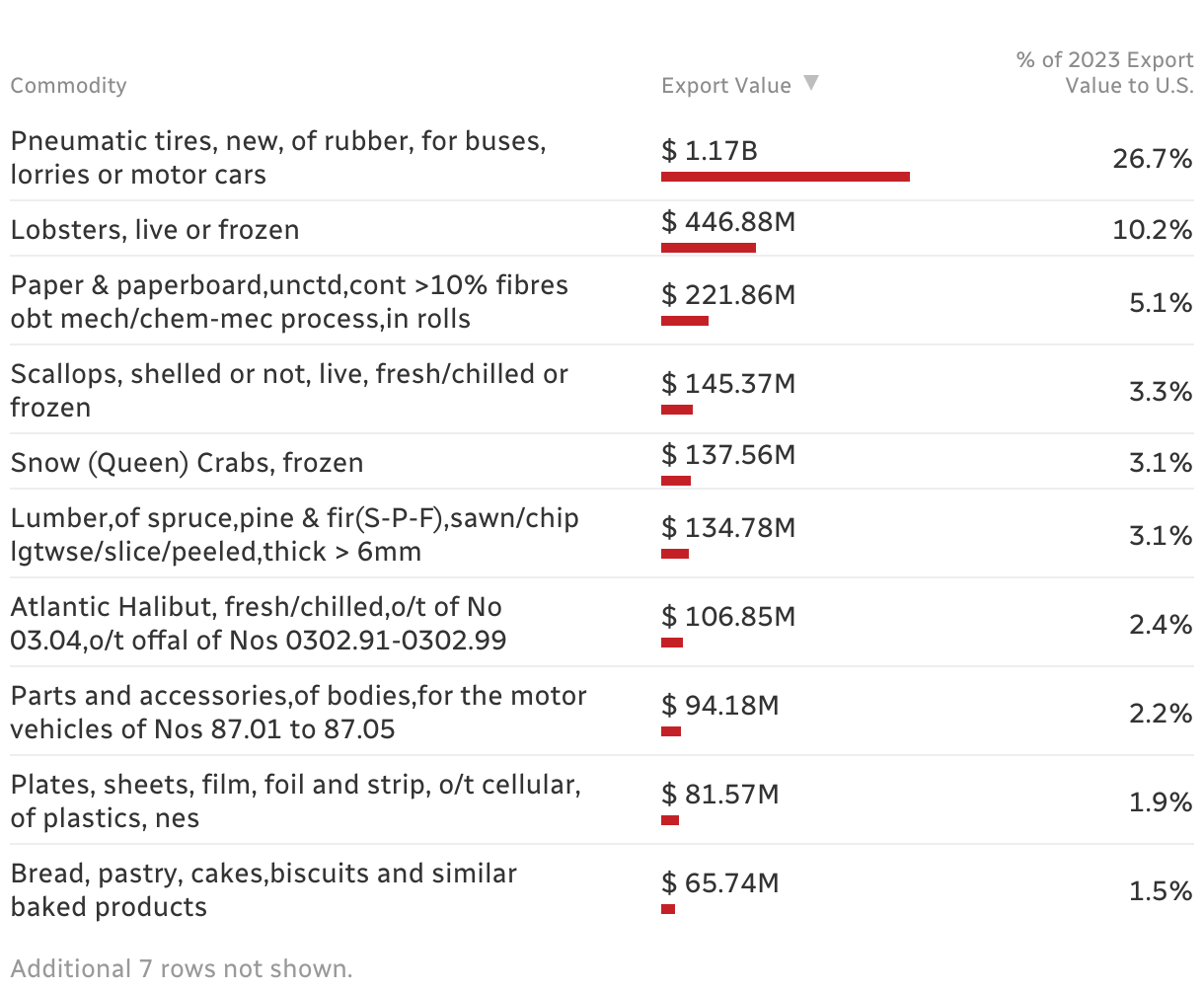
Task: Click the red bar for Lobsters
Action: pos(708,248)
